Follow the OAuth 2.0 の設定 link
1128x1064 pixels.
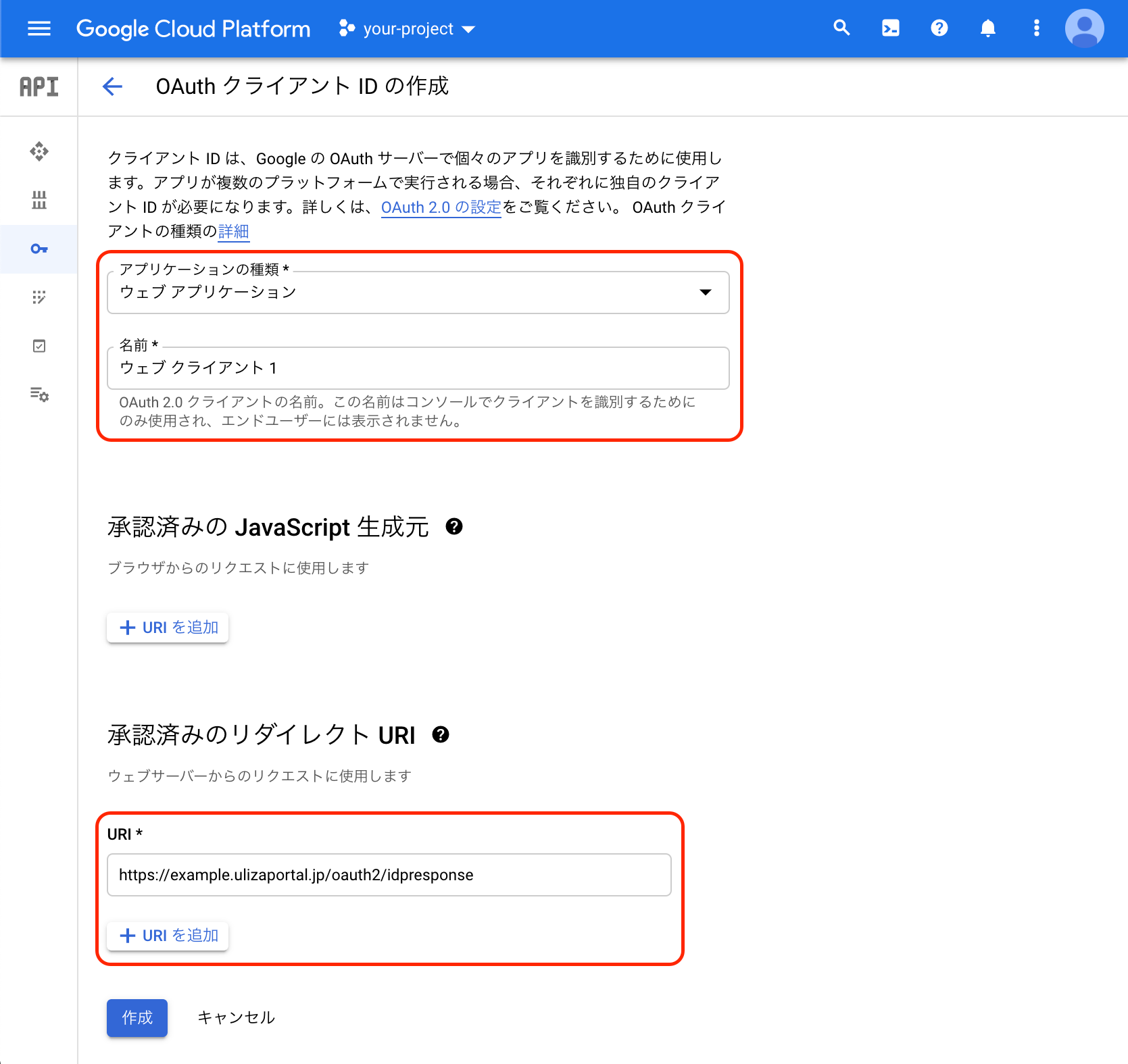[x=441, y=207]
